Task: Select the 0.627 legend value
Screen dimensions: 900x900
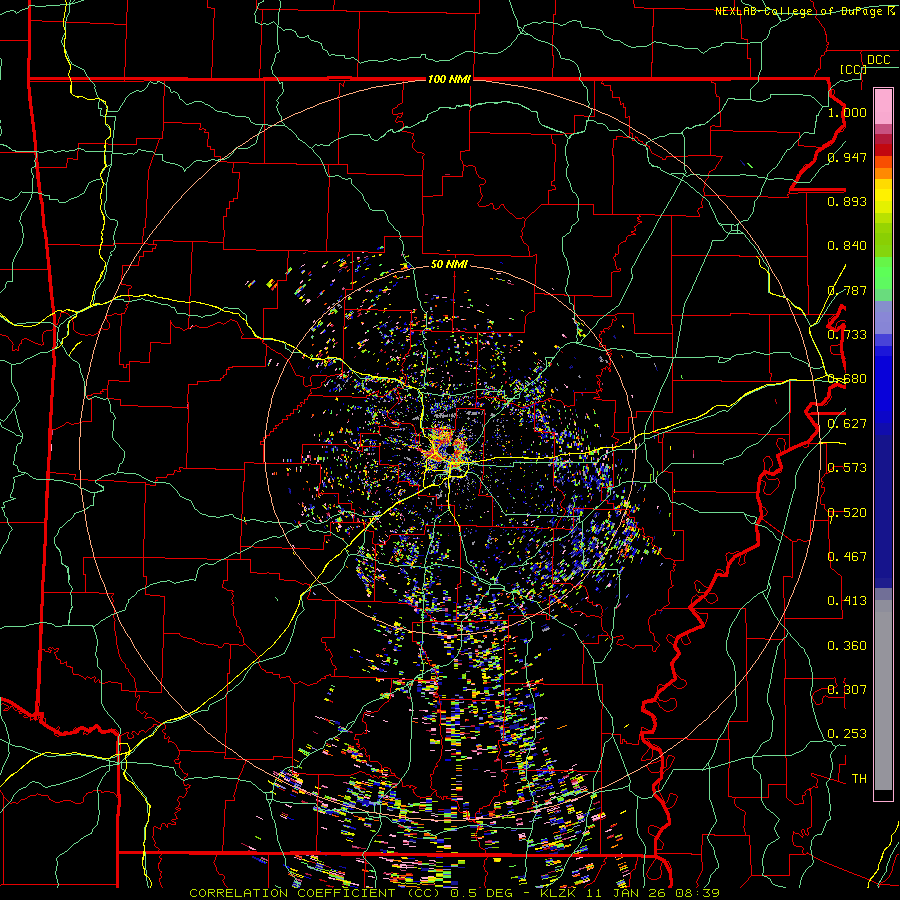Action: click(x=847, y=424)
